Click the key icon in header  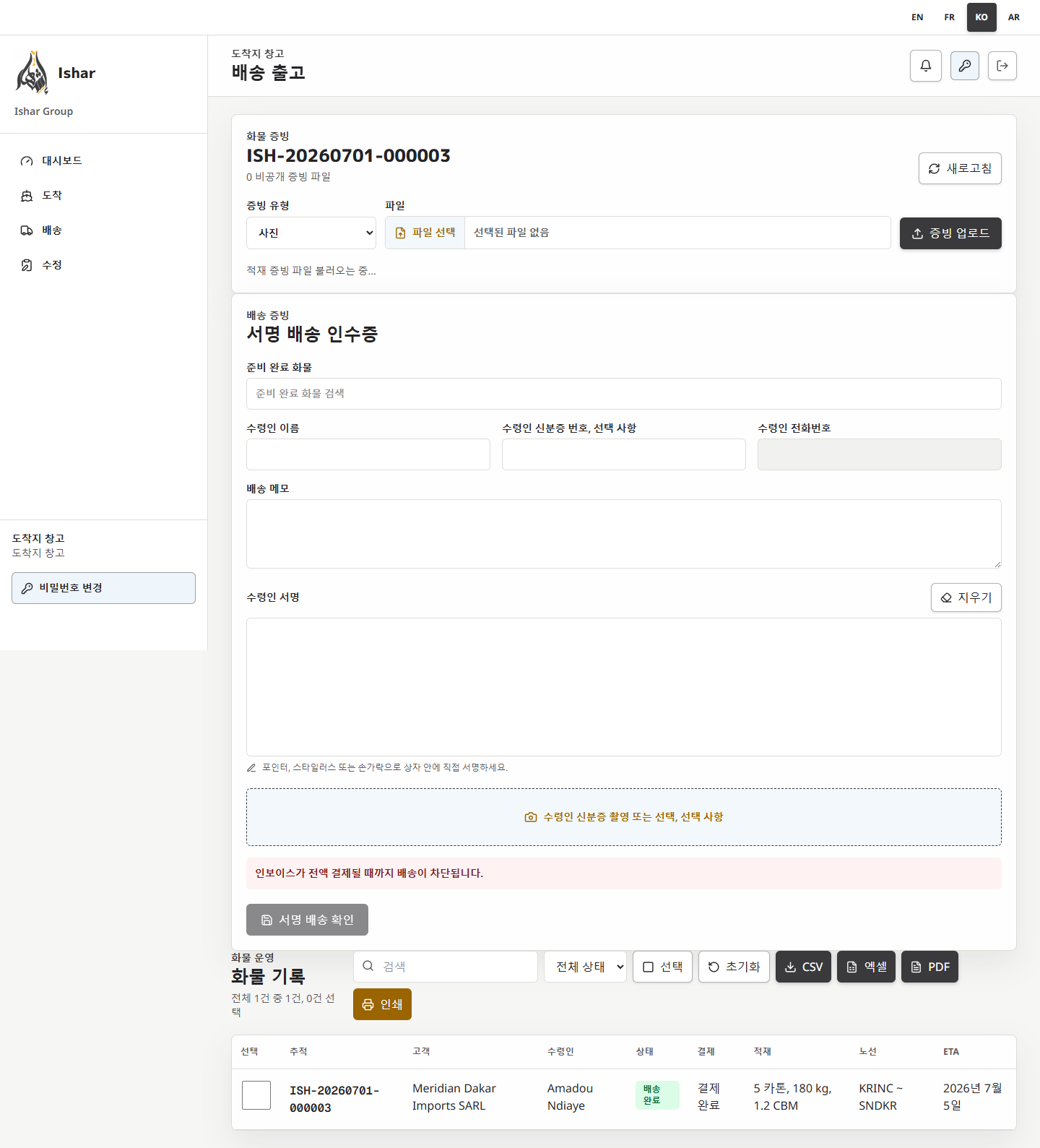pyautogui.click(x=965, y=66)
